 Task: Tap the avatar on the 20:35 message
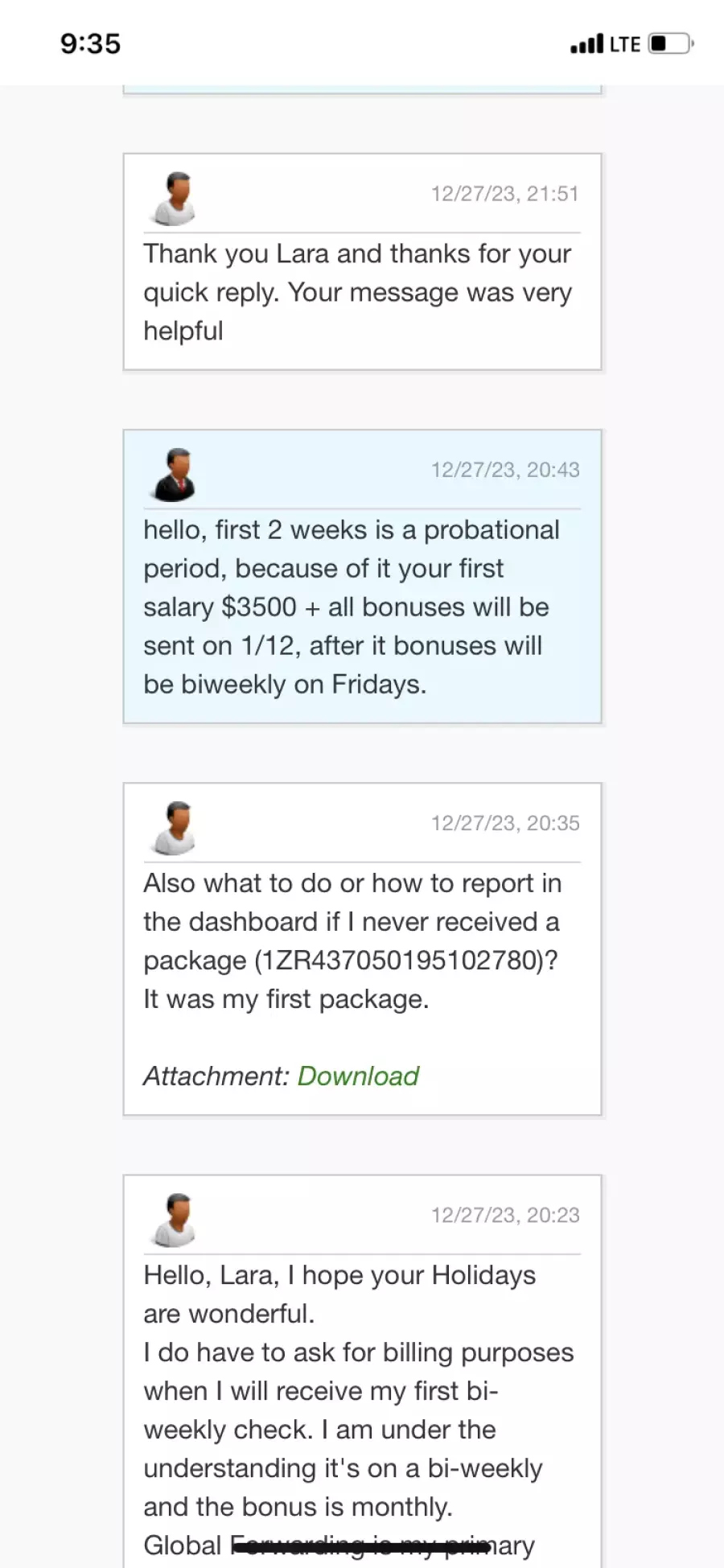[x=174, y=828]
